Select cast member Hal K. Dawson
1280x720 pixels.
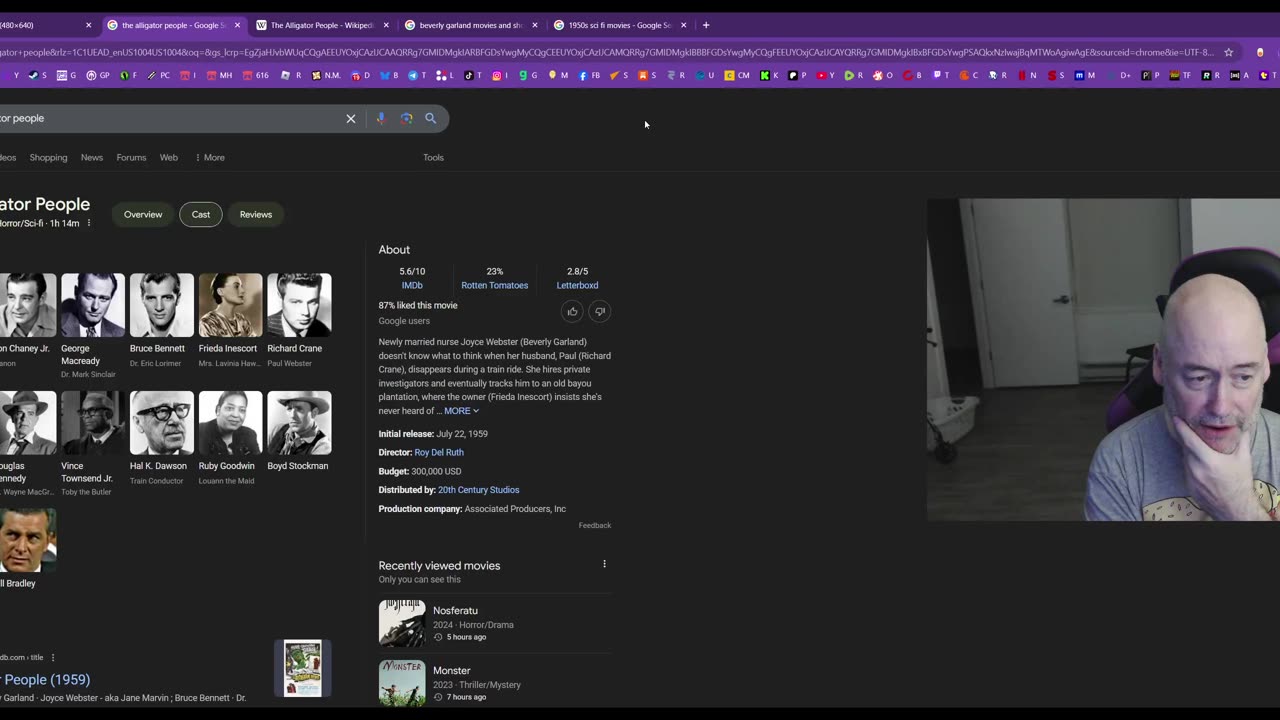point(161,437)
